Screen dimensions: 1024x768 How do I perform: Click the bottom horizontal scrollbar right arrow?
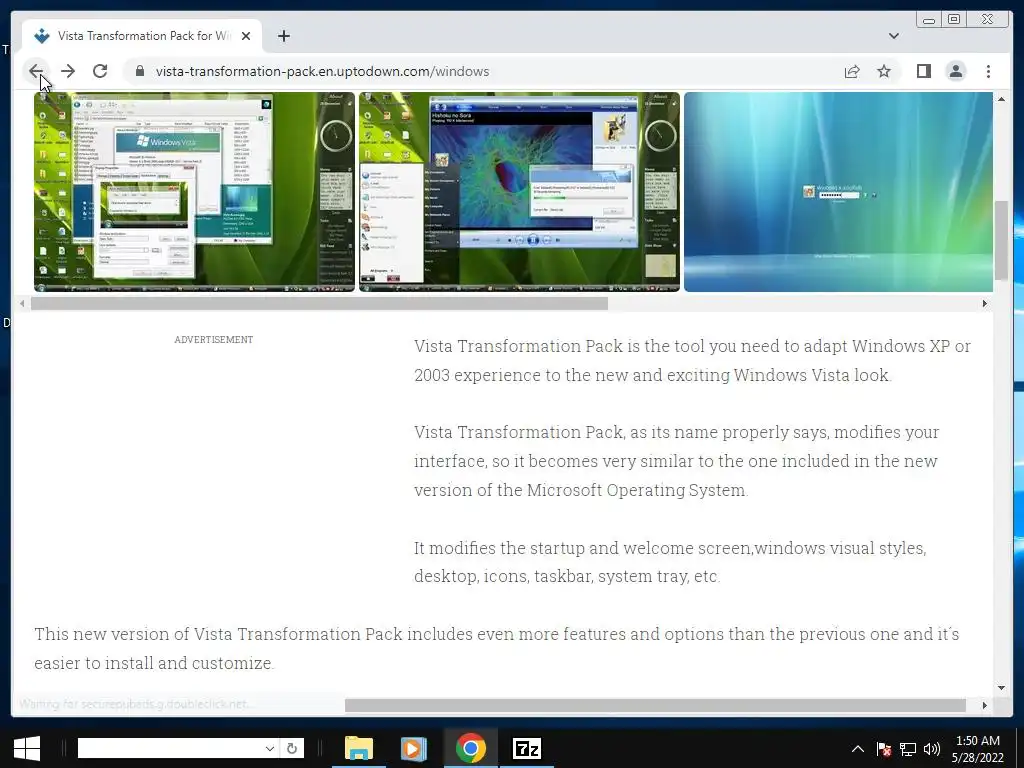pos(985,705)
